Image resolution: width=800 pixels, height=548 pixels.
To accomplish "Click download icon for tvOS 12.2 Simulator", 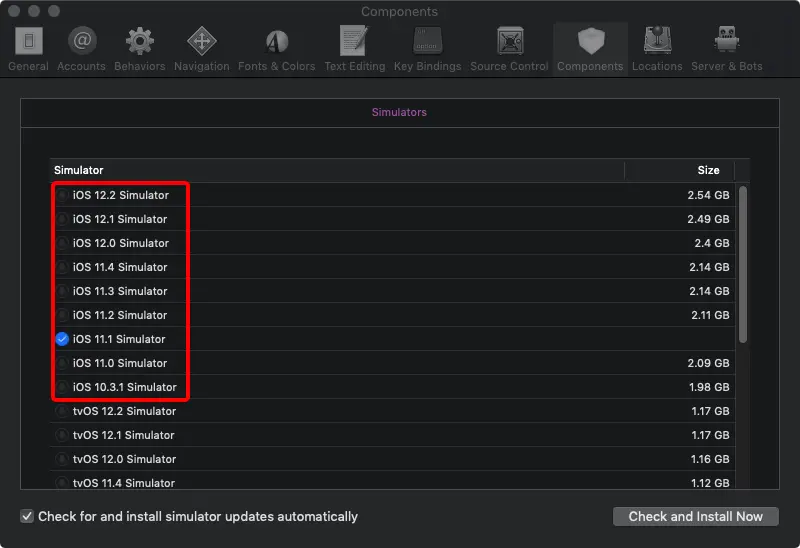I will tap(62, 411).
